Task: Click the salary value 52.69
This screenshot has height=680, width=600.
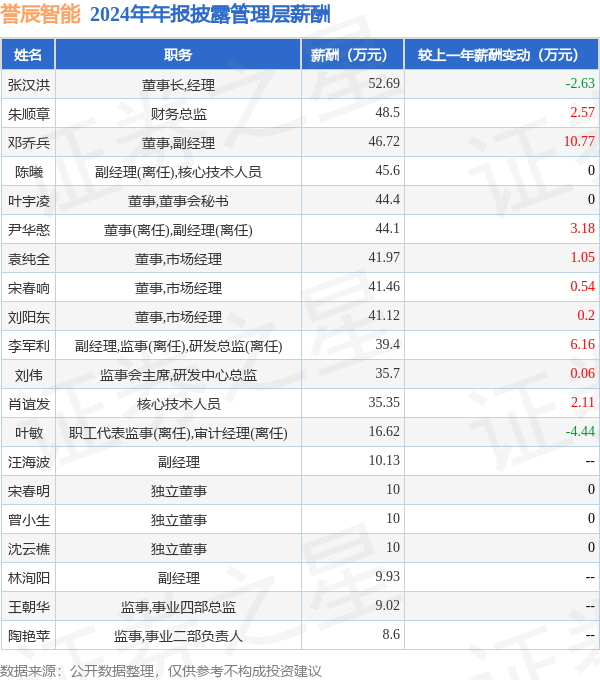Action: (384, 83)
